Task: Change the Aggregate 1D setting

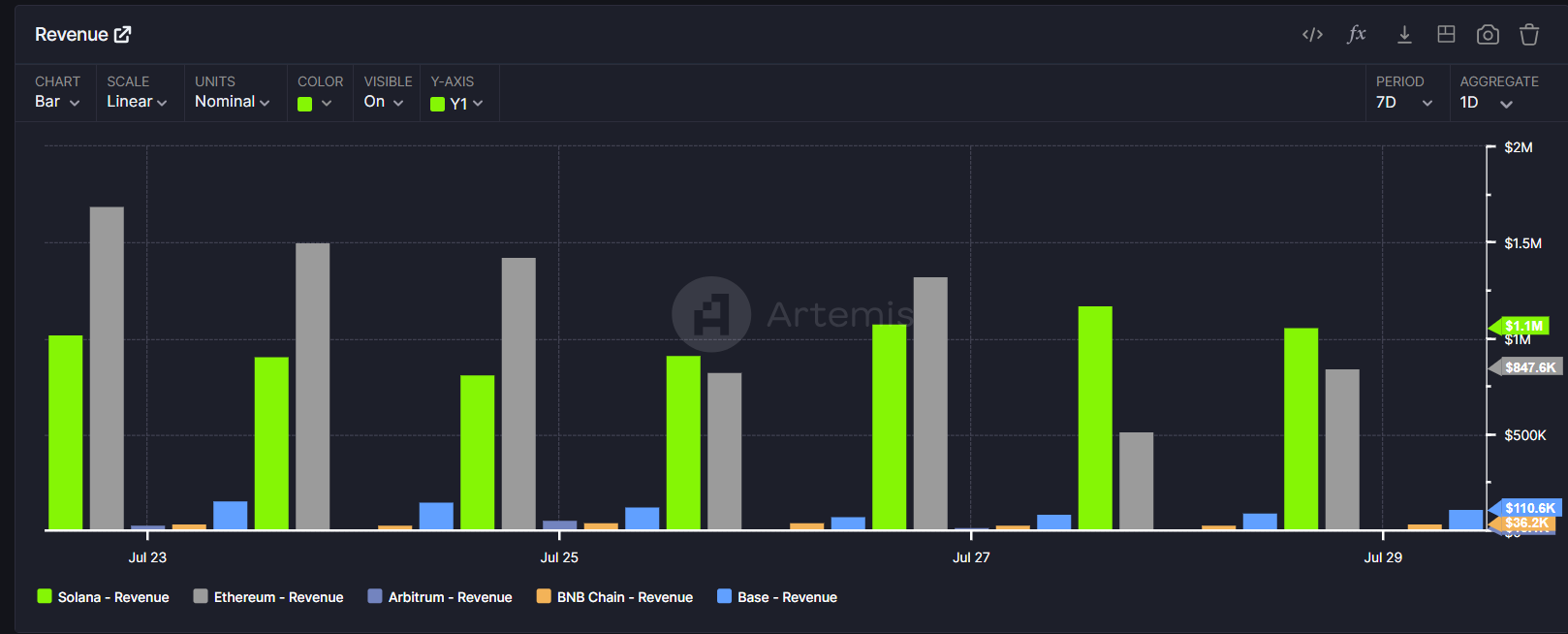Action: [1487, 103]
